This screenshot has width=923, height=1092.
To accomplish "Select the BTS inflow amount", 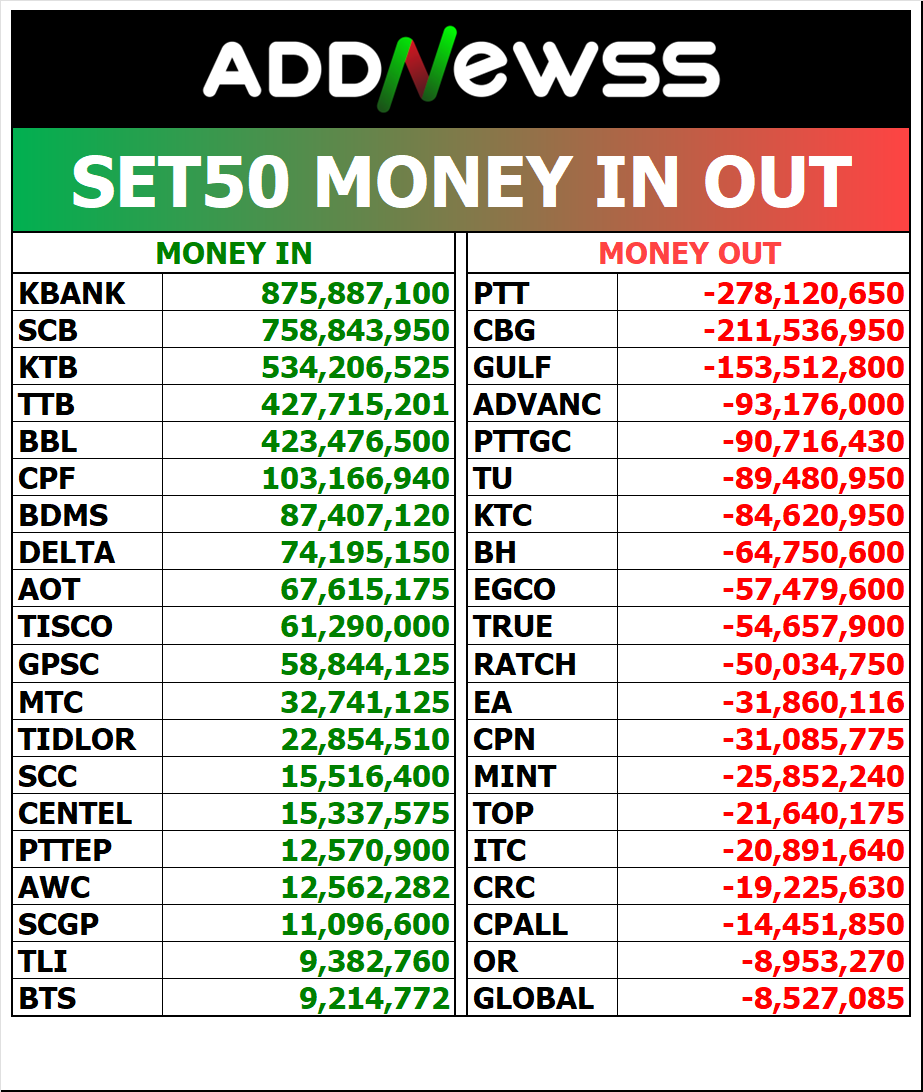I will pos(374,997).
